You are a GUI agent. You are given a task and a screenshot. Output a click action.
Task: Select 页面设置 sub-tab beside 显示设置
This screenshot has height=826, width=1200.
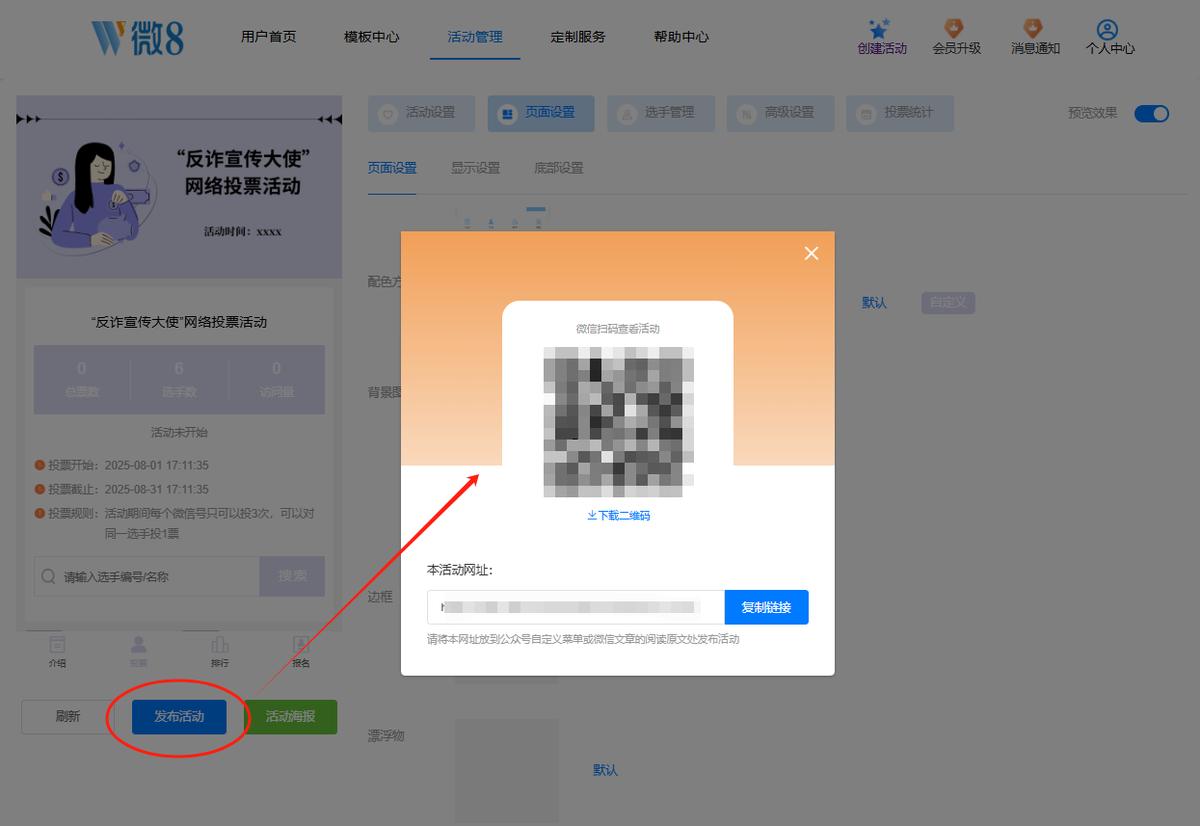pos(392,168)
